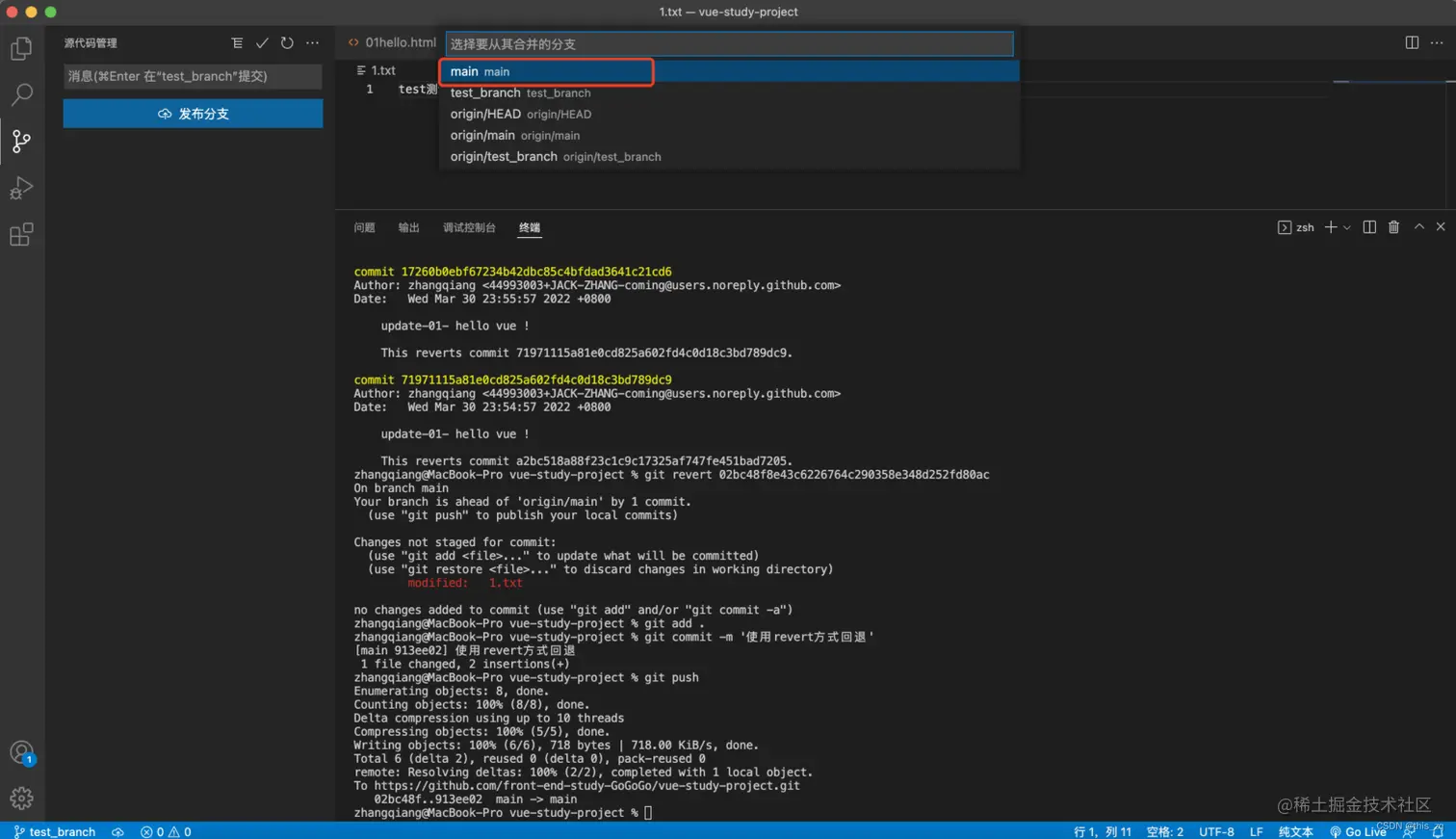Viewport: 1456px width, 839px height.
Task: Click the publish cloud icon in status bar
Action: coord(117,831)
